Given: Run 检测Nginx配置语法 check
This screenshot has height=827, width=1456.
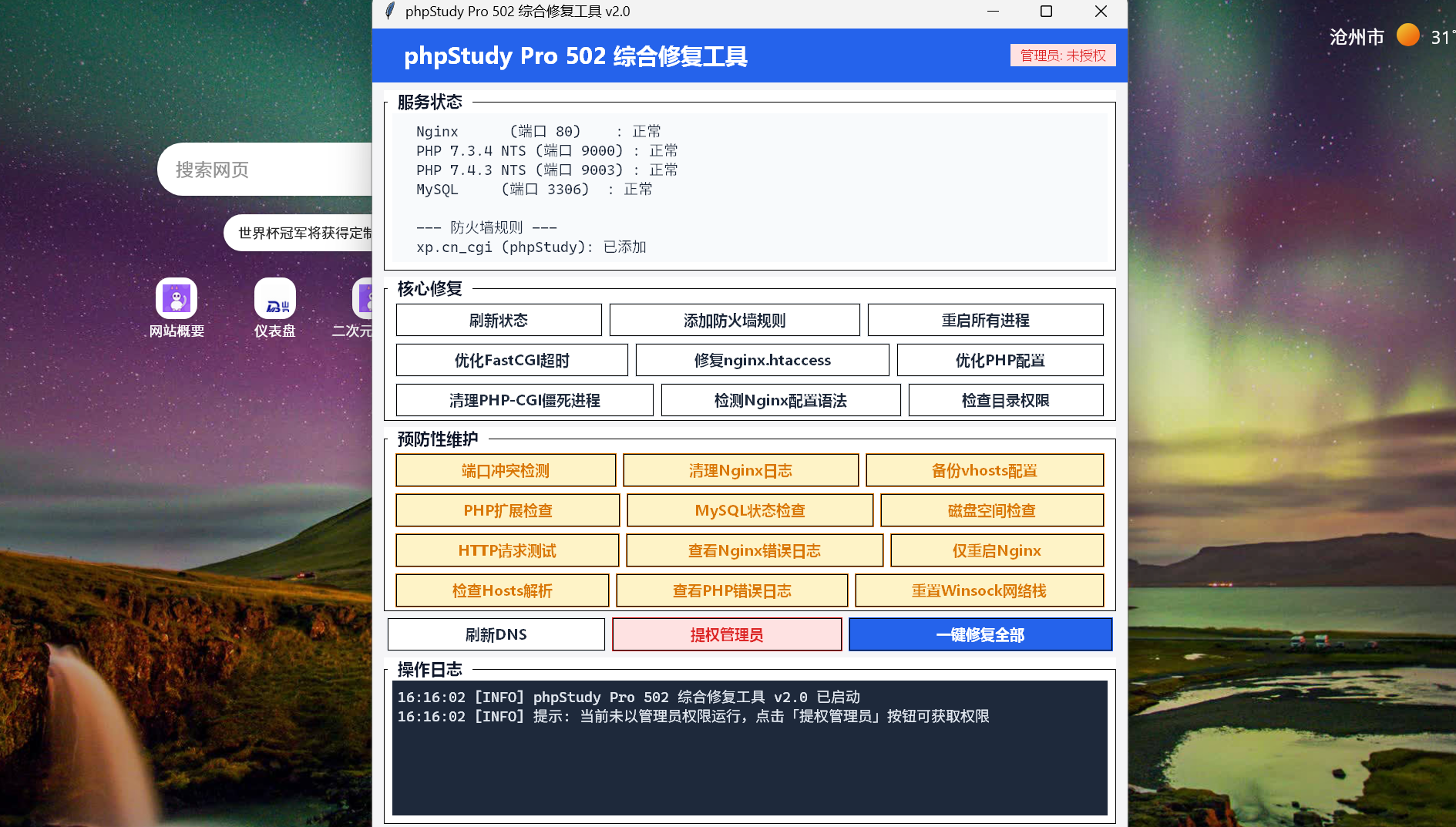Looking at the screenshot, I should [x=781, y=400].
